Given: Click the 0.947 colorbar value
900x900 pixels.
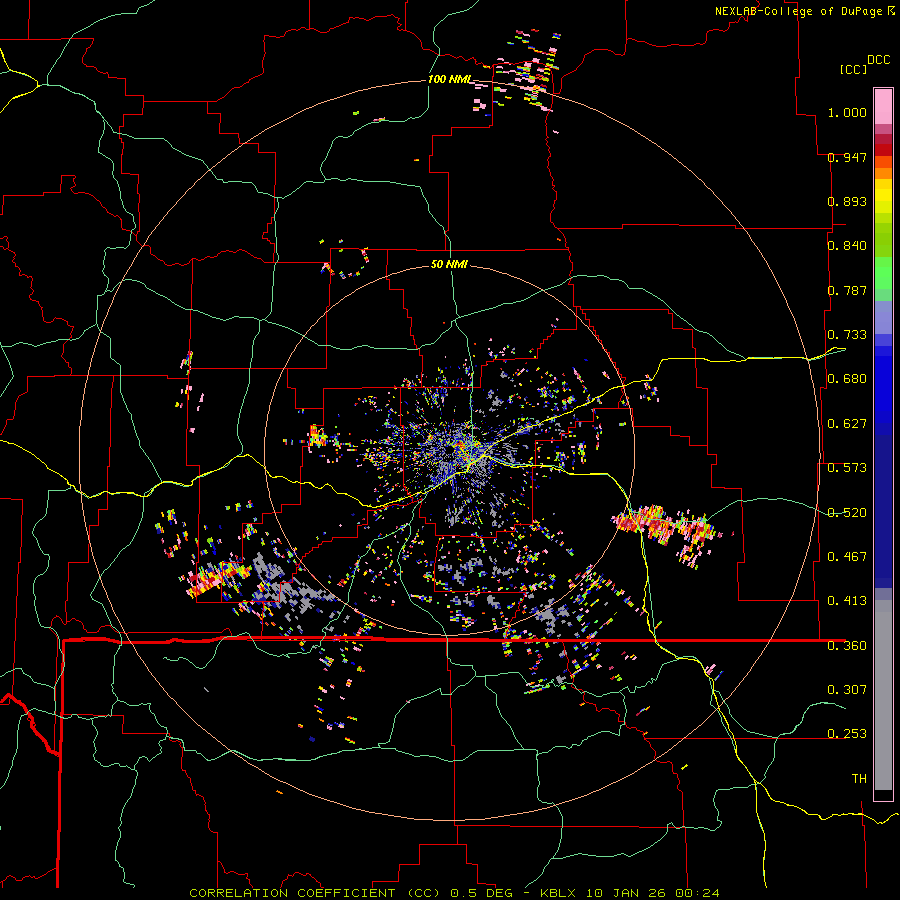Looking at the screenshot, I should coord(847,157).
